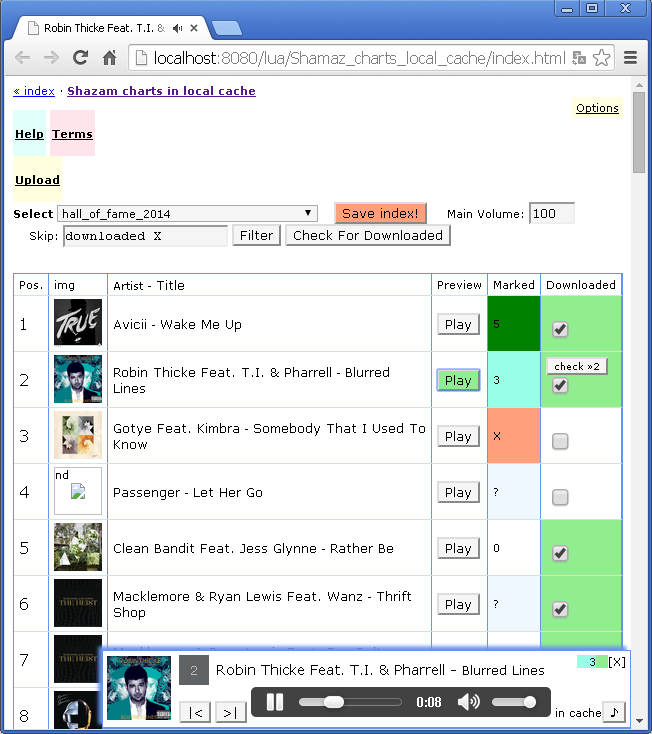
Task: Go back with browser back arrow
Action: (22, 58)
